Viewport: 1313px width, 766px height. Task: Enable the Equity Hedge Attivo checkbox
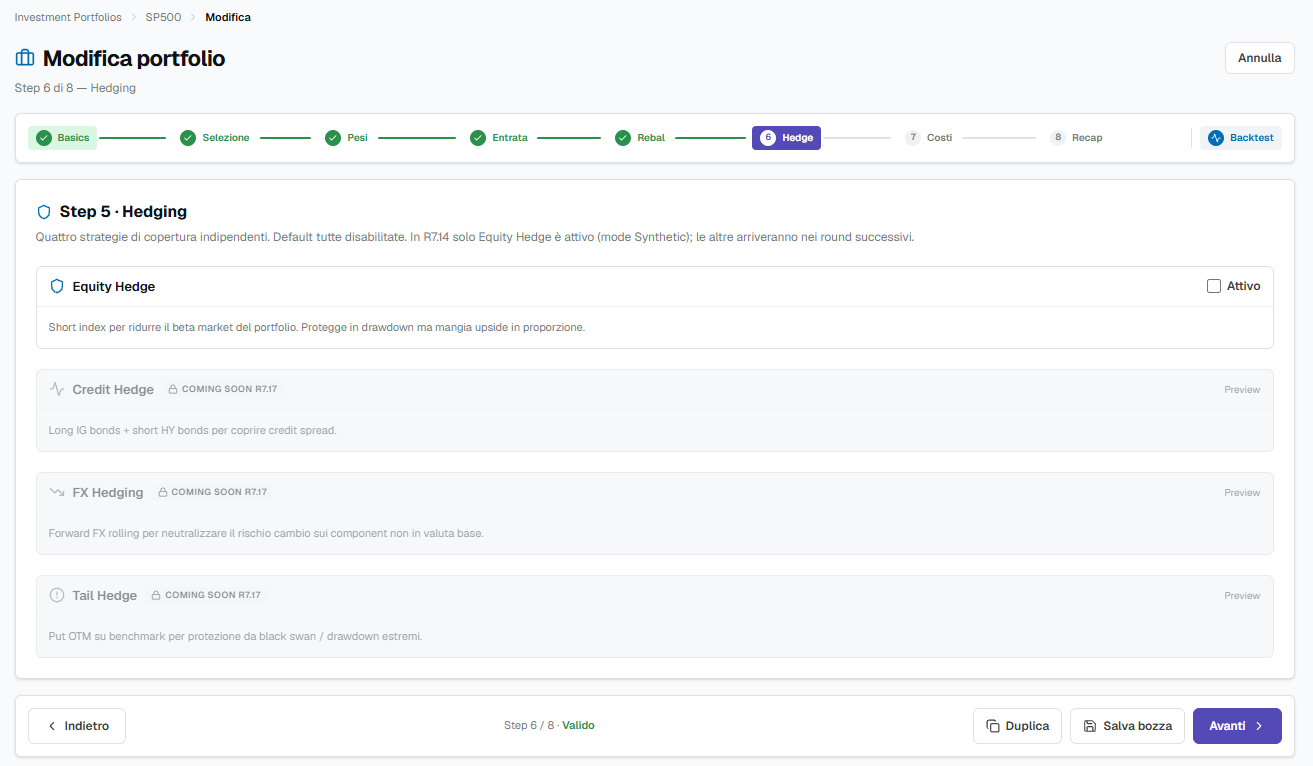tap(1214, 286)
